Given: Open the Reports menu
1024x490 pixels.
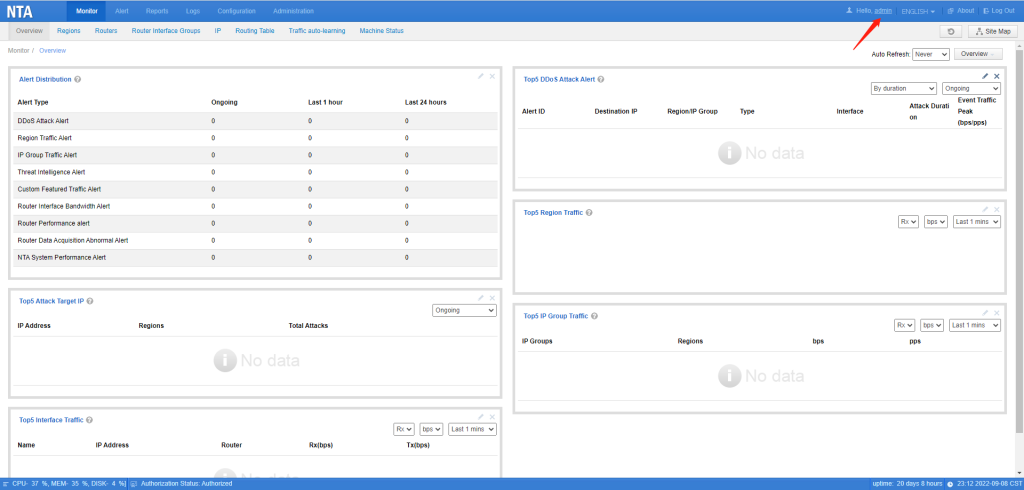Looking at the screenshot, I should pyautogui.click(x=157, y=11).
